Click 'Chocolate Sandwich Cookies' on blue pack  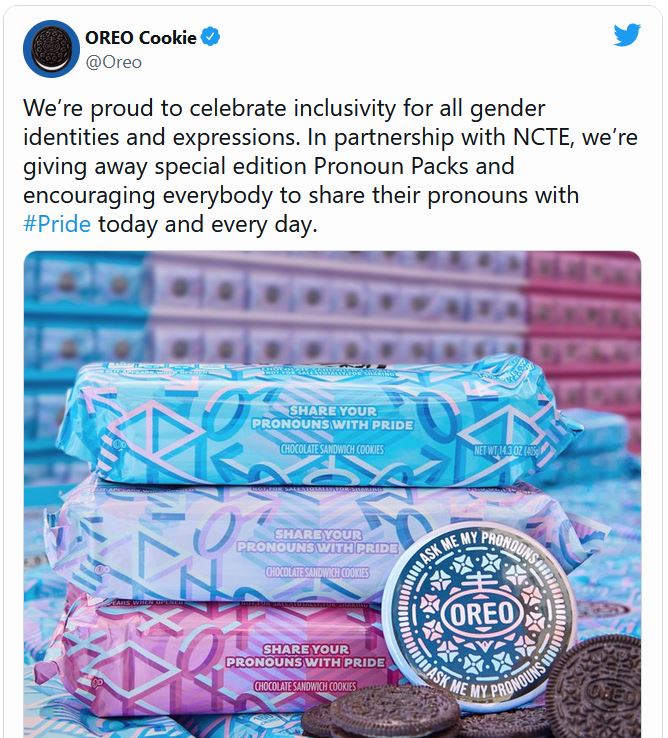point(332,449)
